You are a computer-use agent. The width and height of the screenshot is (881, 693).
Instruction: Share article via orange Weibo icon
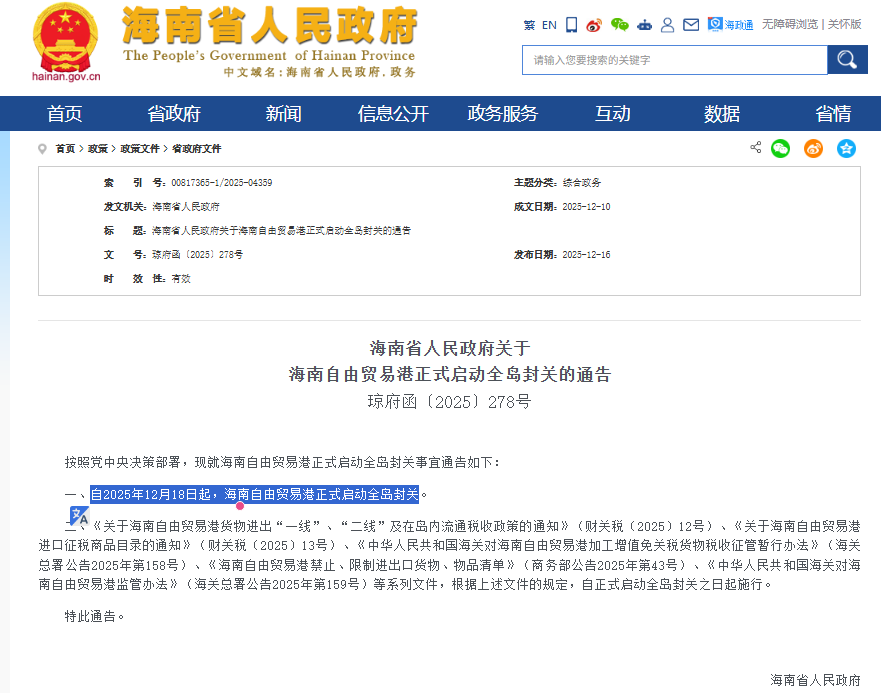[814, 148]
